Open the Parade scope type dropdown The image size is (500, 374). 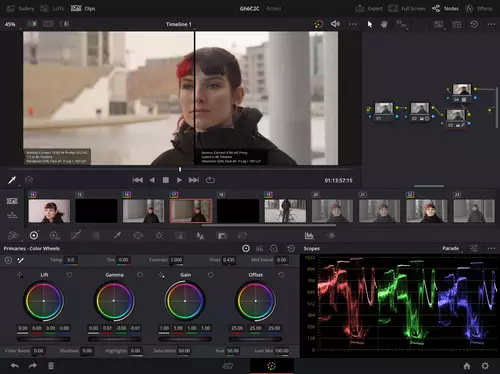tap(451, 248)
